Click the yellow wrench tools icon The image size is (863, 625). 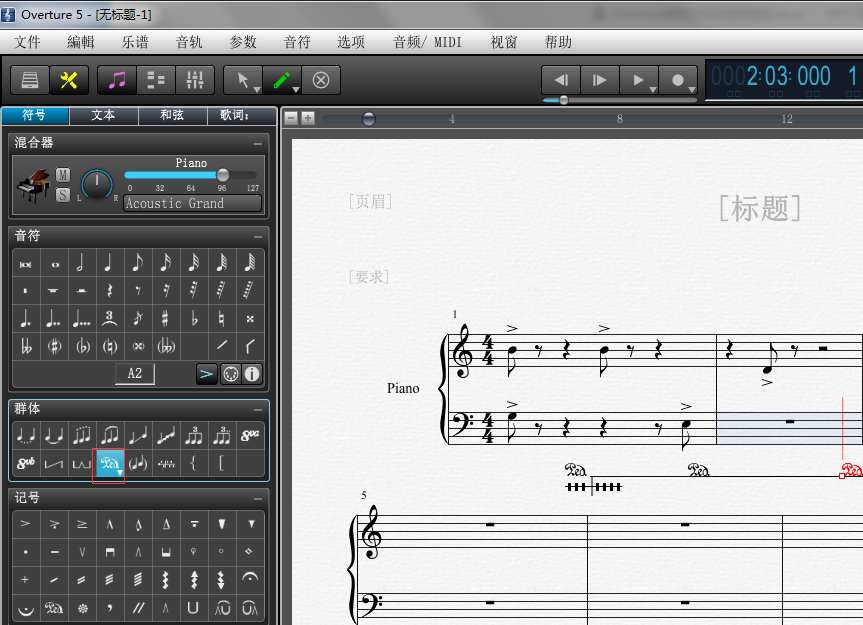tap(69, 80)
